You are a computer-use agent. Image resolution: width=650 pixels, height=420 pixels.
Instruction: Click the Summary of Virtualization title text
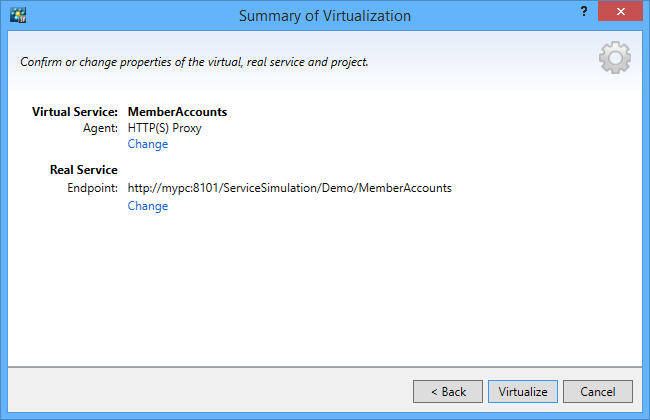point(324,16)
